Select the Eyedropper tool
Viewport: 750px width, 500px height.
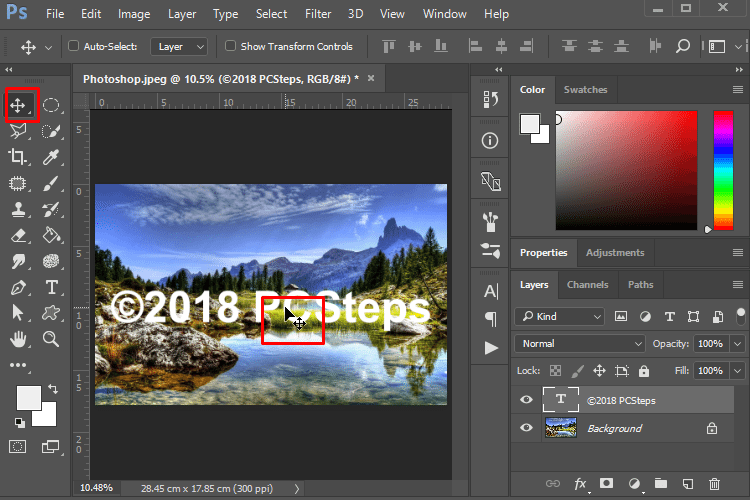(51, 156)
